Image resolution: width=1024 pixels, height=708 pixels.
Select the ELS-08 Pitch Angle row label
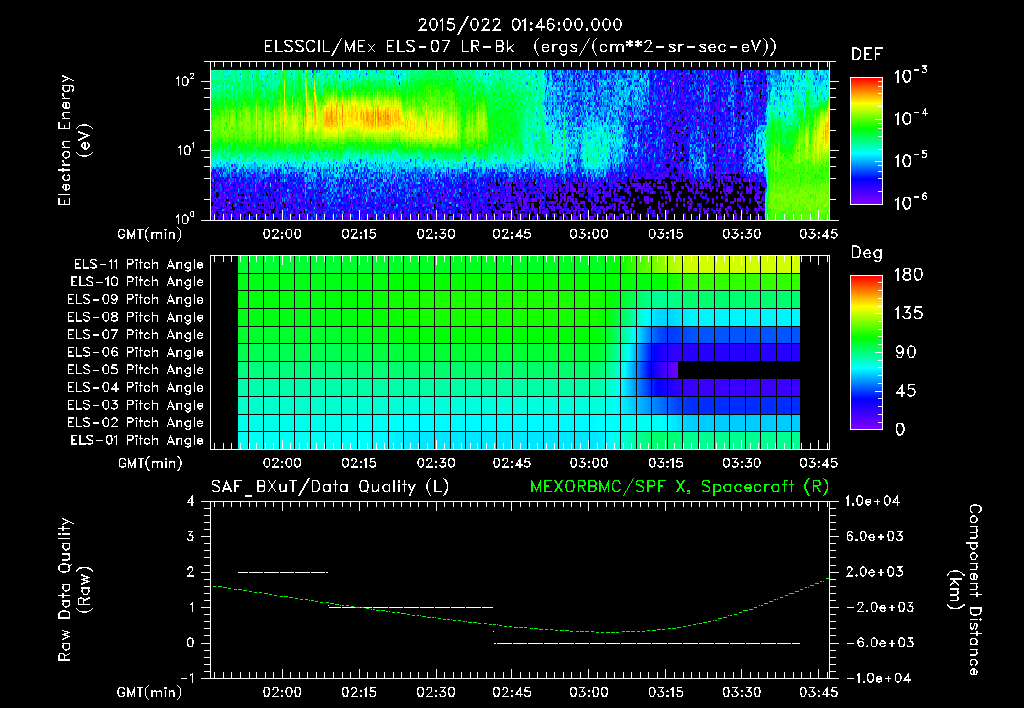[136, 317]
